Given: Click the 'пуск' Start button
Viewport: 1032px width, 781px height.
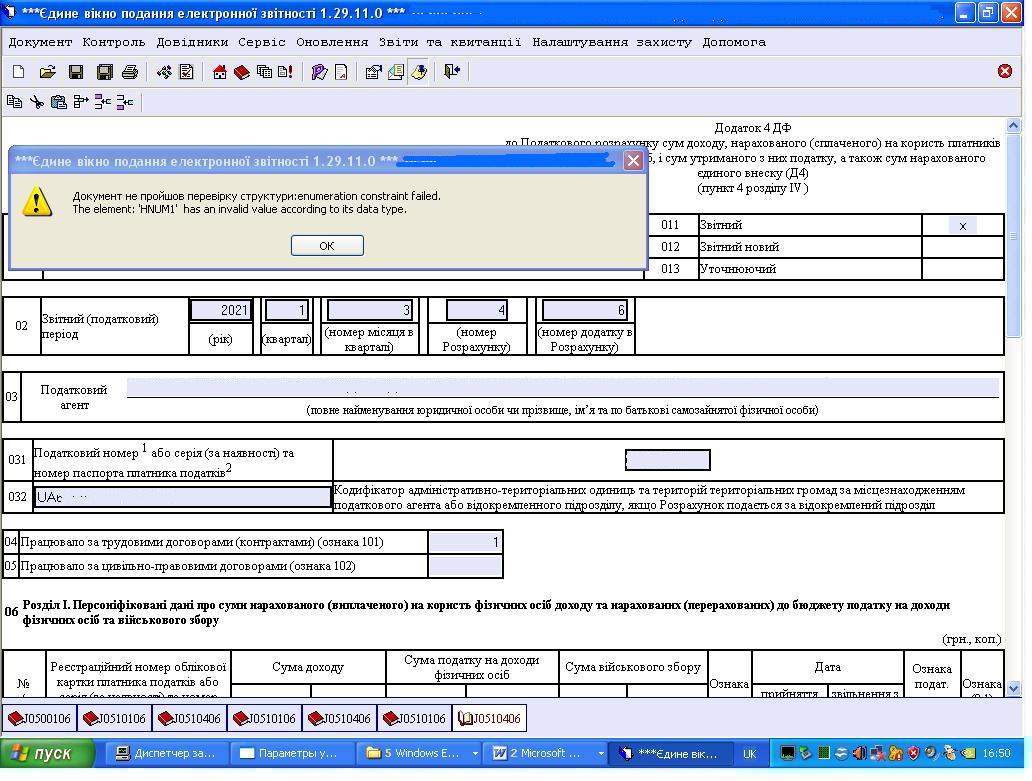Looking at the screenshot, I should 48,753.
